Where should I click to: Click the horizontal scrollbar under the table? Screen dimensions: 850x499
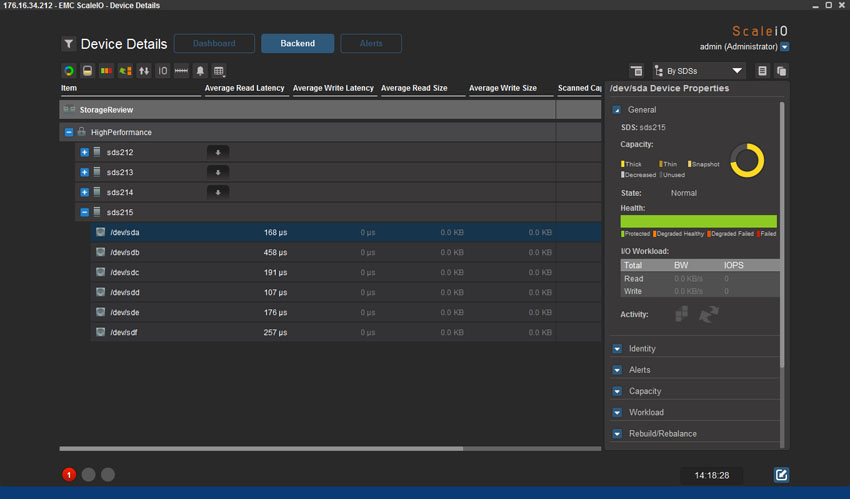click(x=261, y=449)
